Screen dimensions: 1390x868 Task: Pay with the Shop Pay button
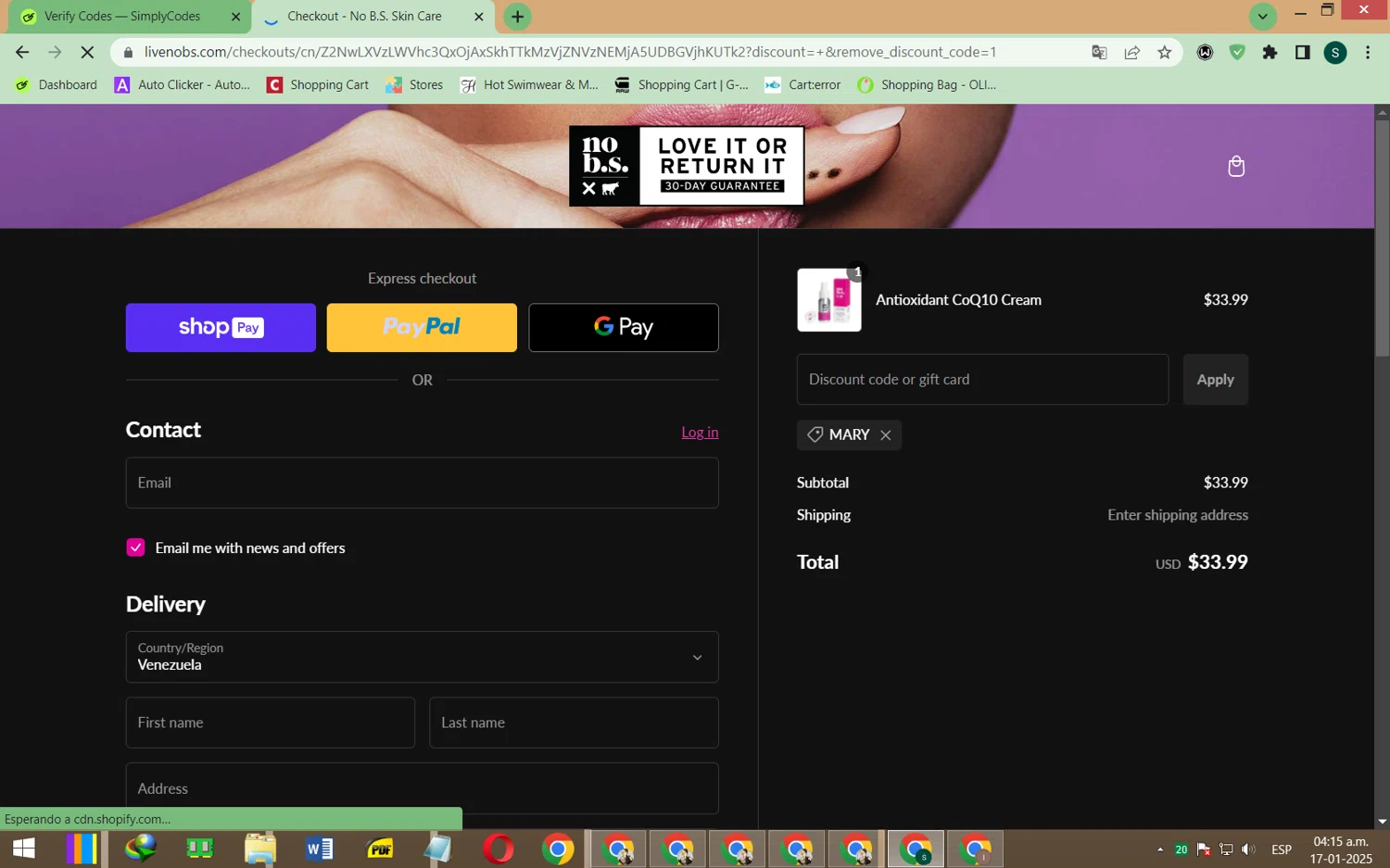(x=221, y=328)
